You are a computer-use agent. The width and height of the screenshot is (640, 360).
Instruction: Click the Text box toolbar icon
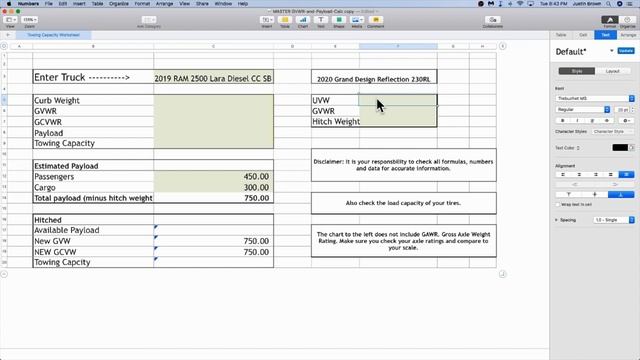(321, 20)
